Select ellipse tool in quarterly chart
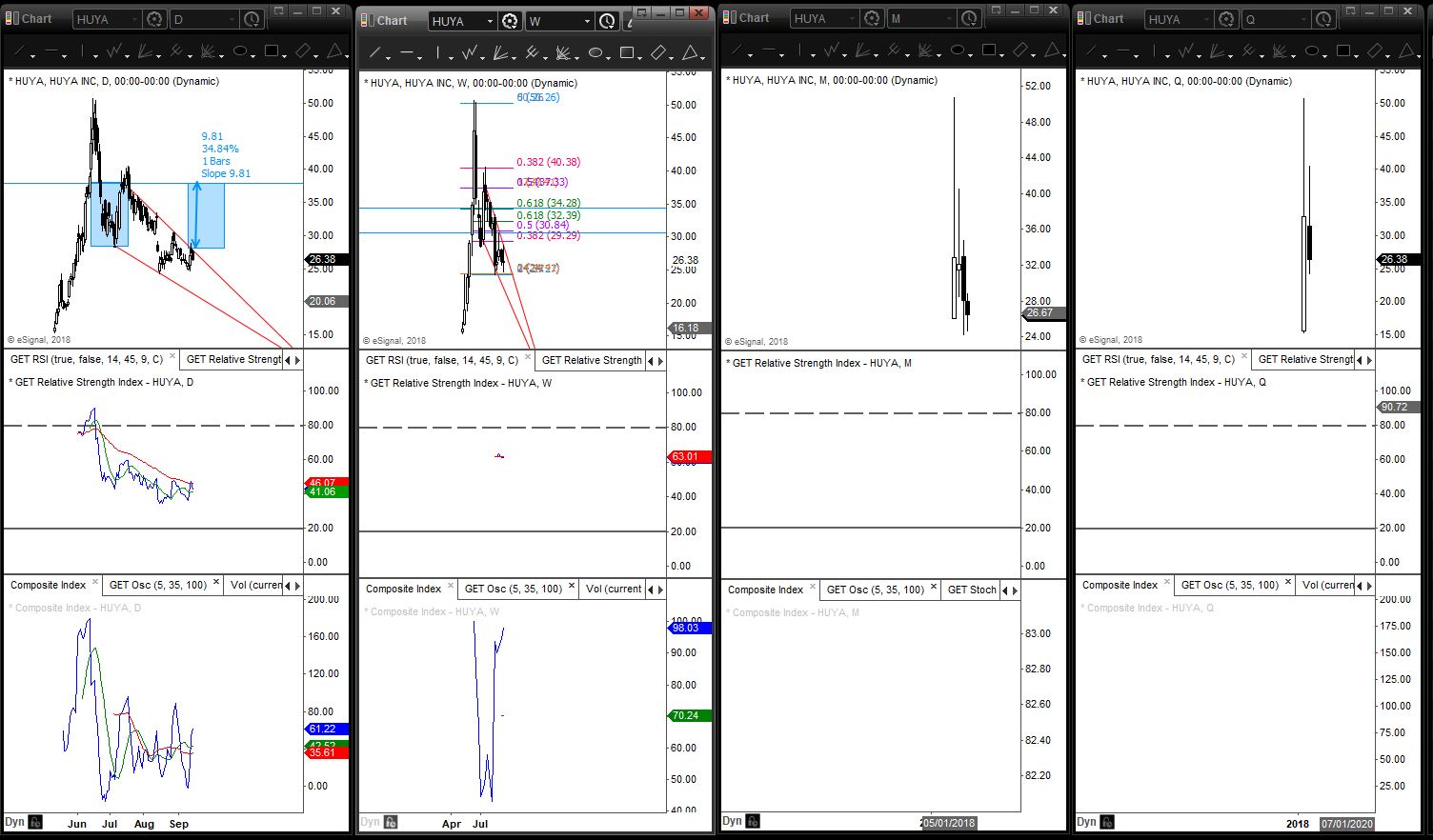 [x=1312, y=50]
